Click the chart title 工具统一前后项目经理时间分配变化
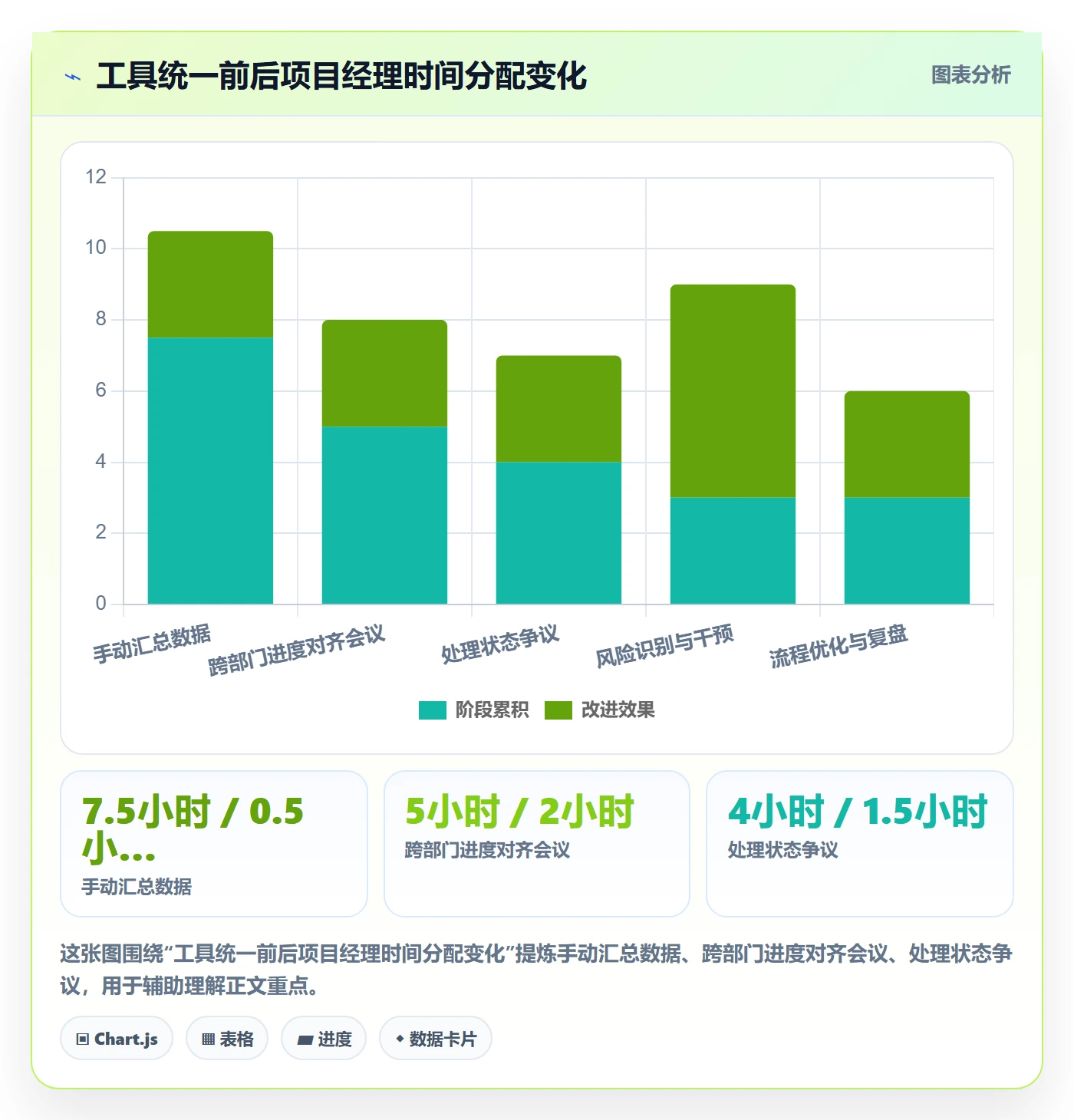The height and width of the screenshot is (1120, 1074). (341, 76)
